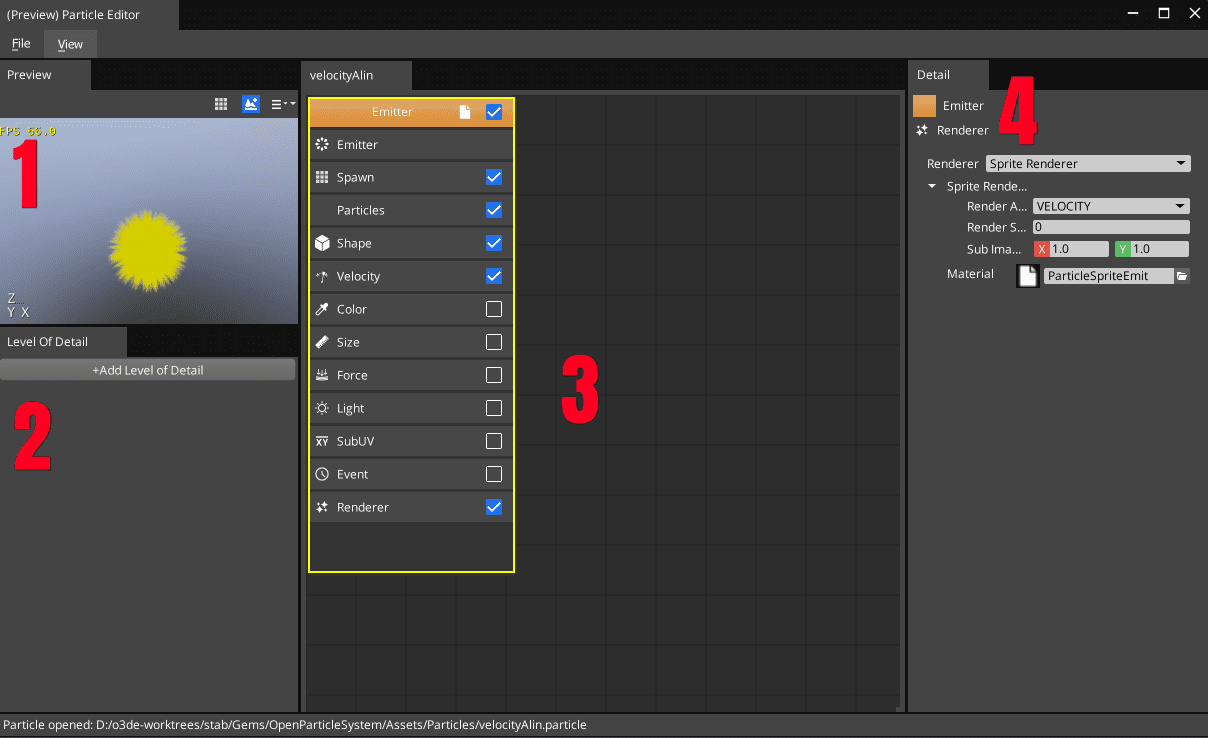This screenshot has width=1208, height=738.
Task: Select the Detail panel tab
Action: pos(948,75)
